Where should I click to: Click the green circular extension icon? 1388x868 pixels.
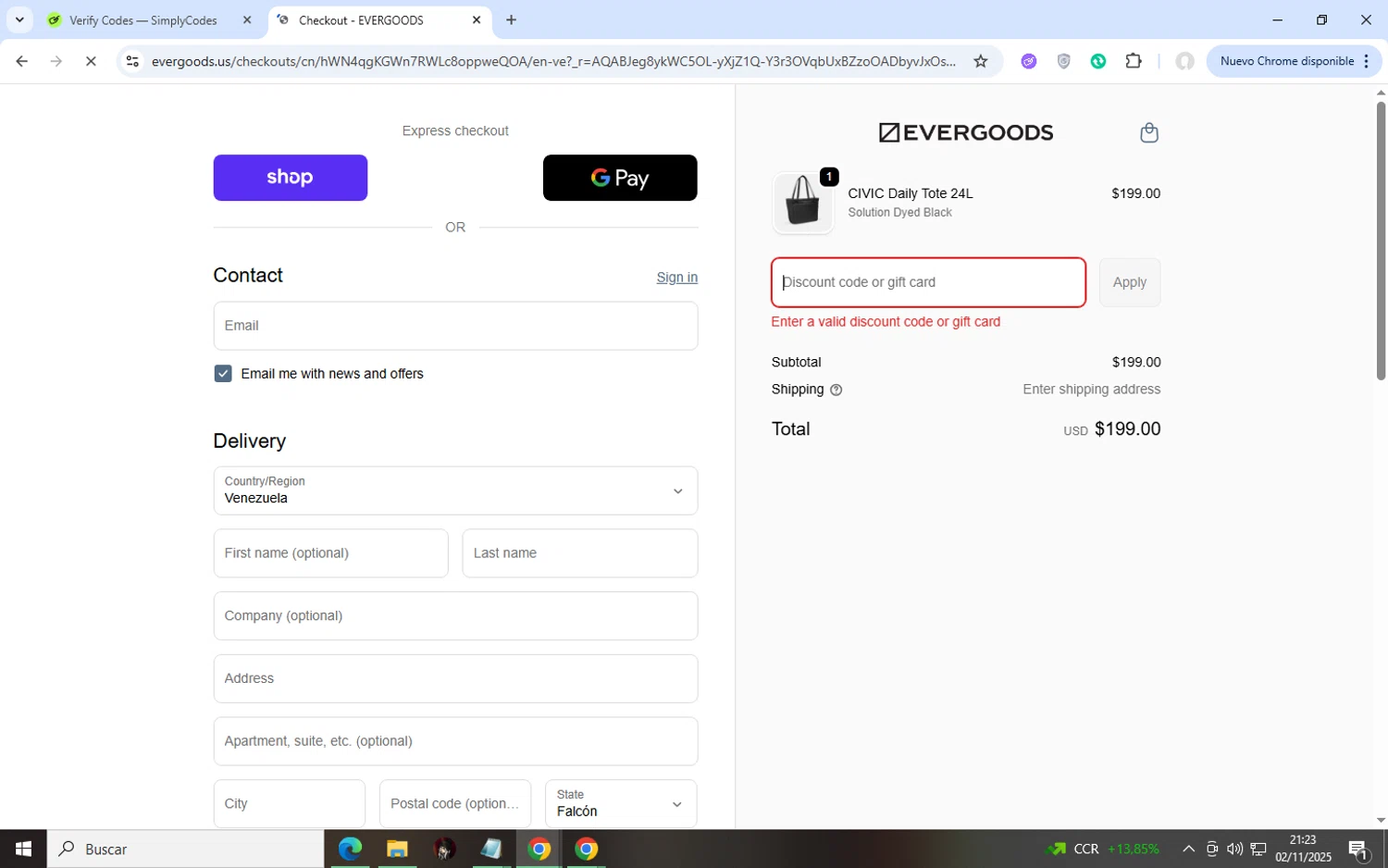click(1098, 61)
